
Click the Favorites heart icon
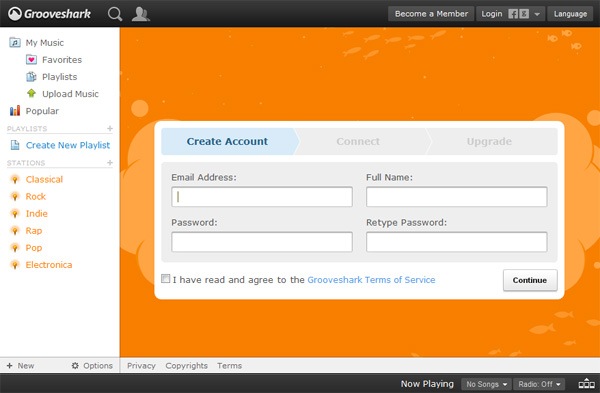coord(31,60)
